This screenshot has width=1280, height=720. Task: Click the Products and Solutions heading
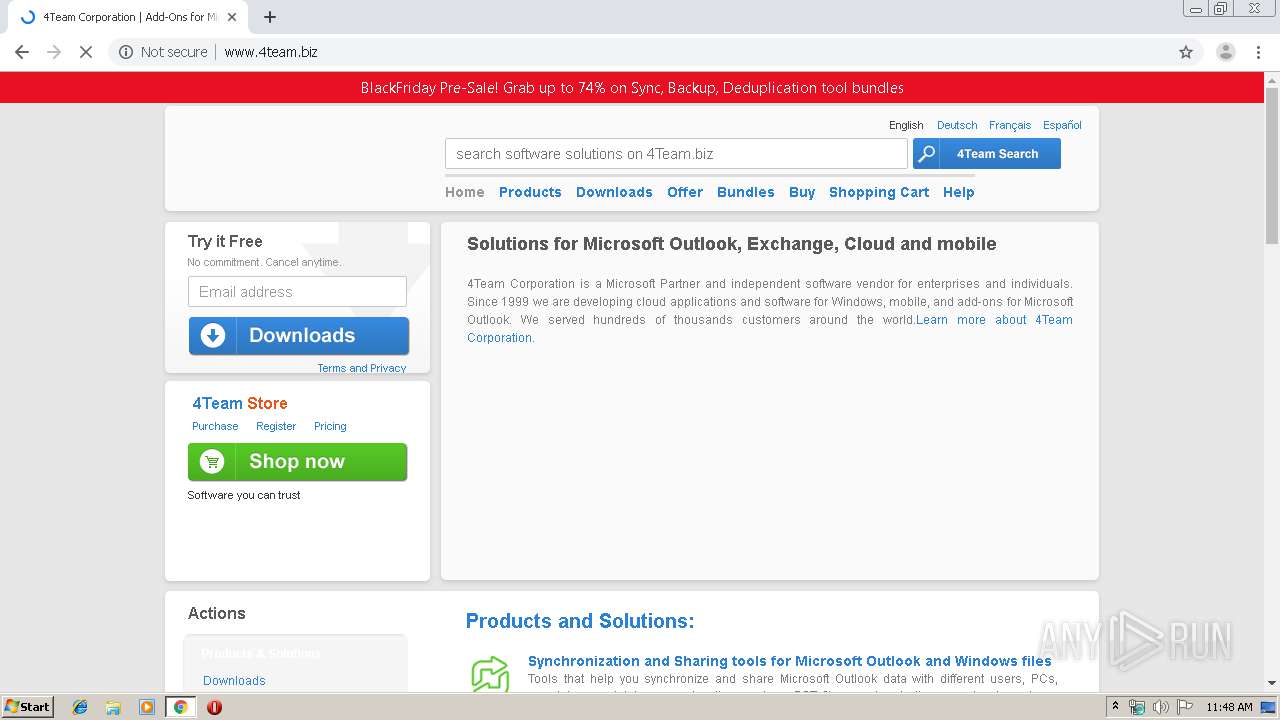pyautogui.click(x=580, y=621)
